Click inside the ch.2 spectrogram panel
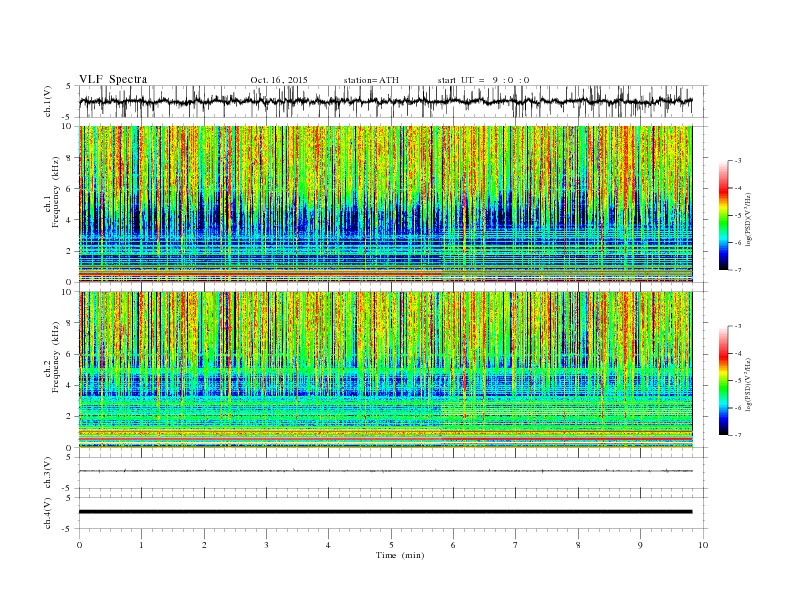 coord(385,369)
